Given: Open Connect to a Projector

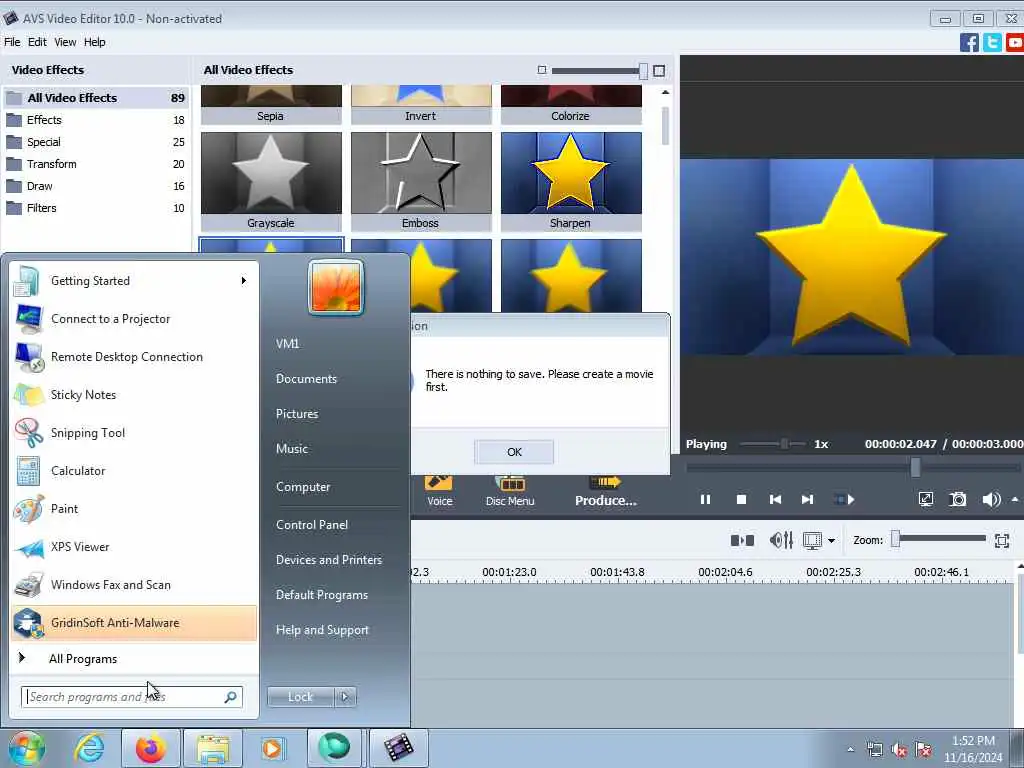Looking at the screenshot, I should click(x=134, y=319).
